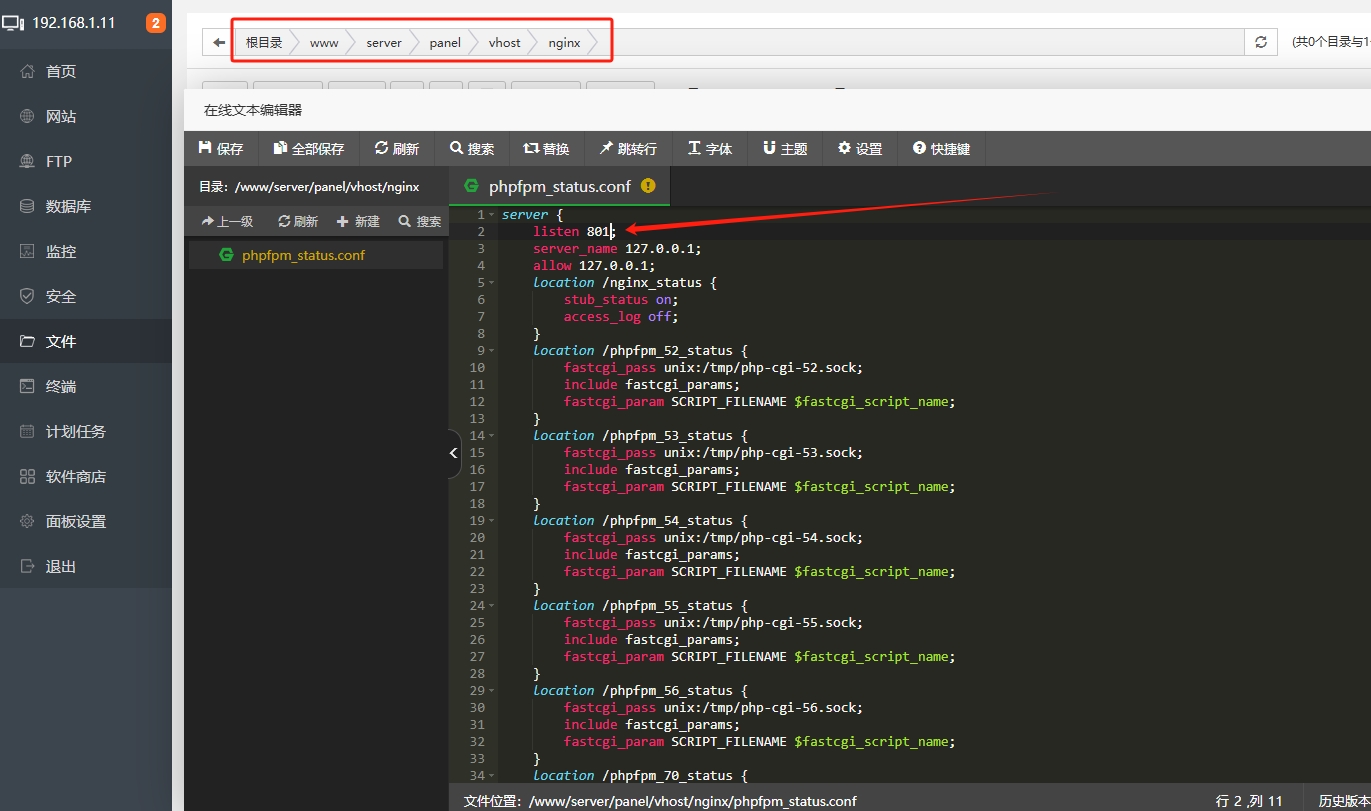
Task: Open 监控 monitoring page
Action: point(61,251)
